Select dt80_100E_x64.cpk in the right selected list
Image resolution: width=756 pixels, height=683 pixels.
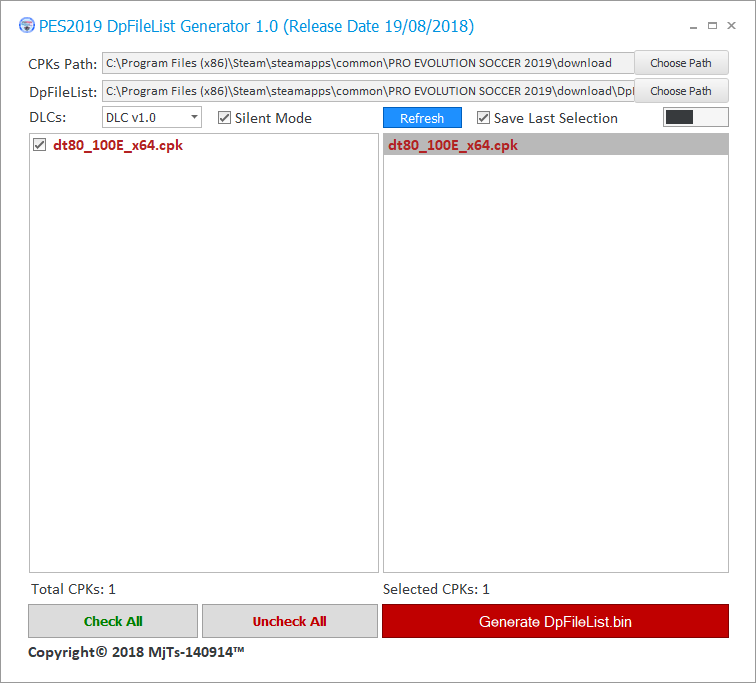point(555,145)
